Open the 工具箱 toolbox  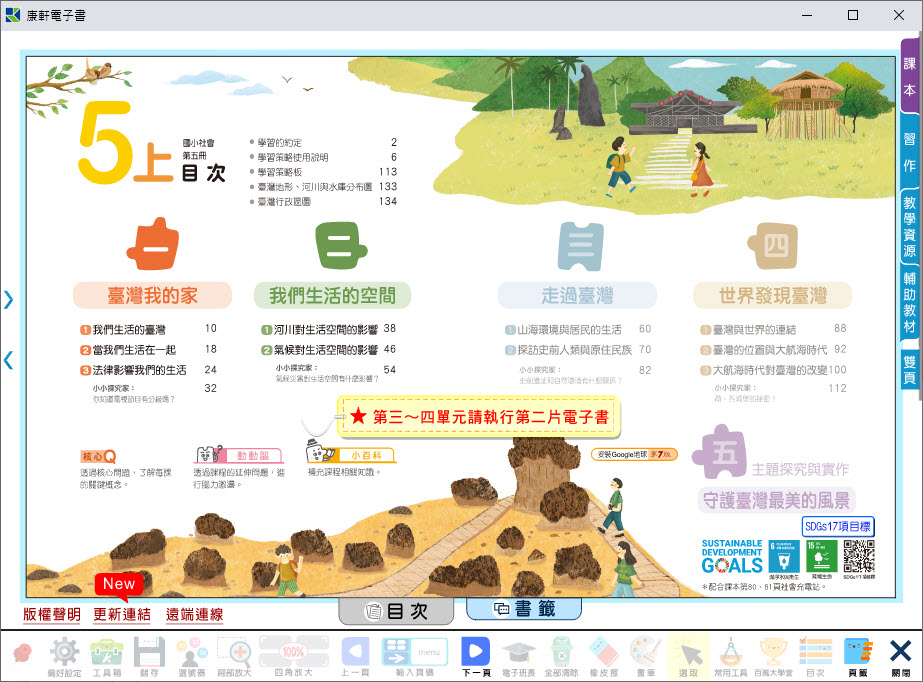point(107,655)
